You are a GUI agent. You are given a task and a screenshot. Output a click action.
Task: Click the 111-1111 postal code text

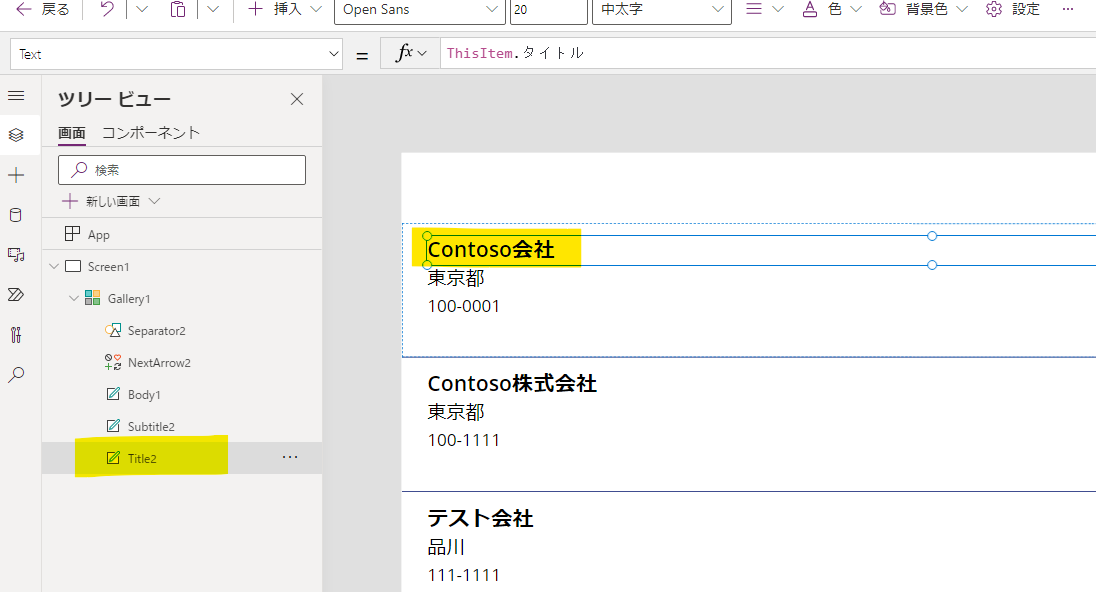click(x=464, y=575)
